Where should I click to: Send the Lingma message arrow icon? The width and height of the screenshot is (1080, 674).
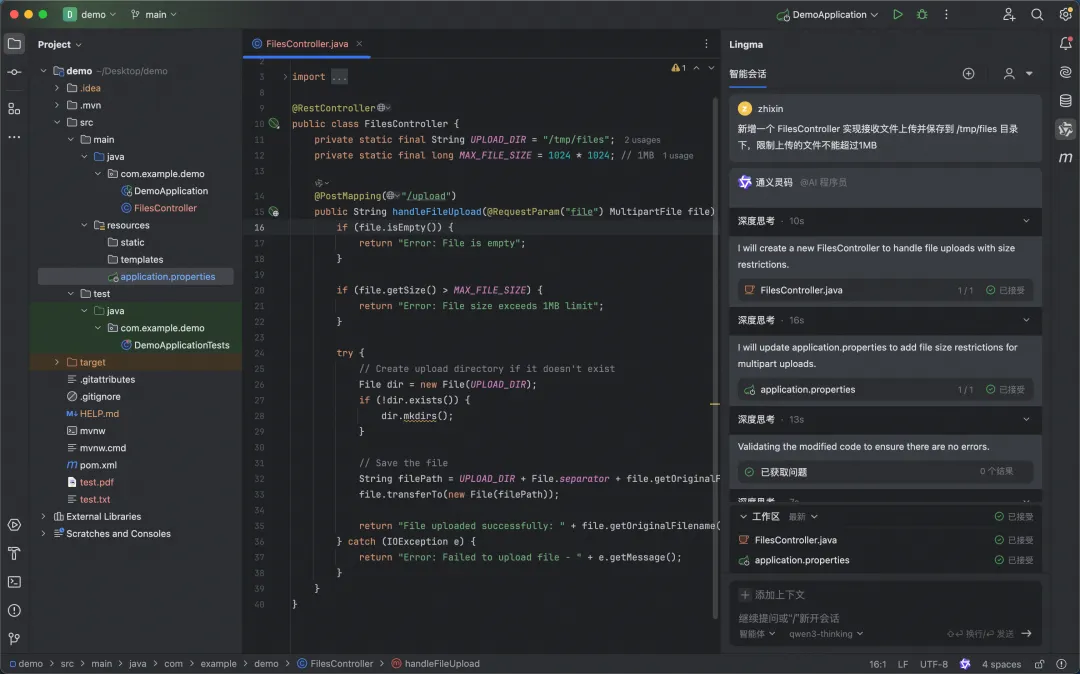point(1026,633)
